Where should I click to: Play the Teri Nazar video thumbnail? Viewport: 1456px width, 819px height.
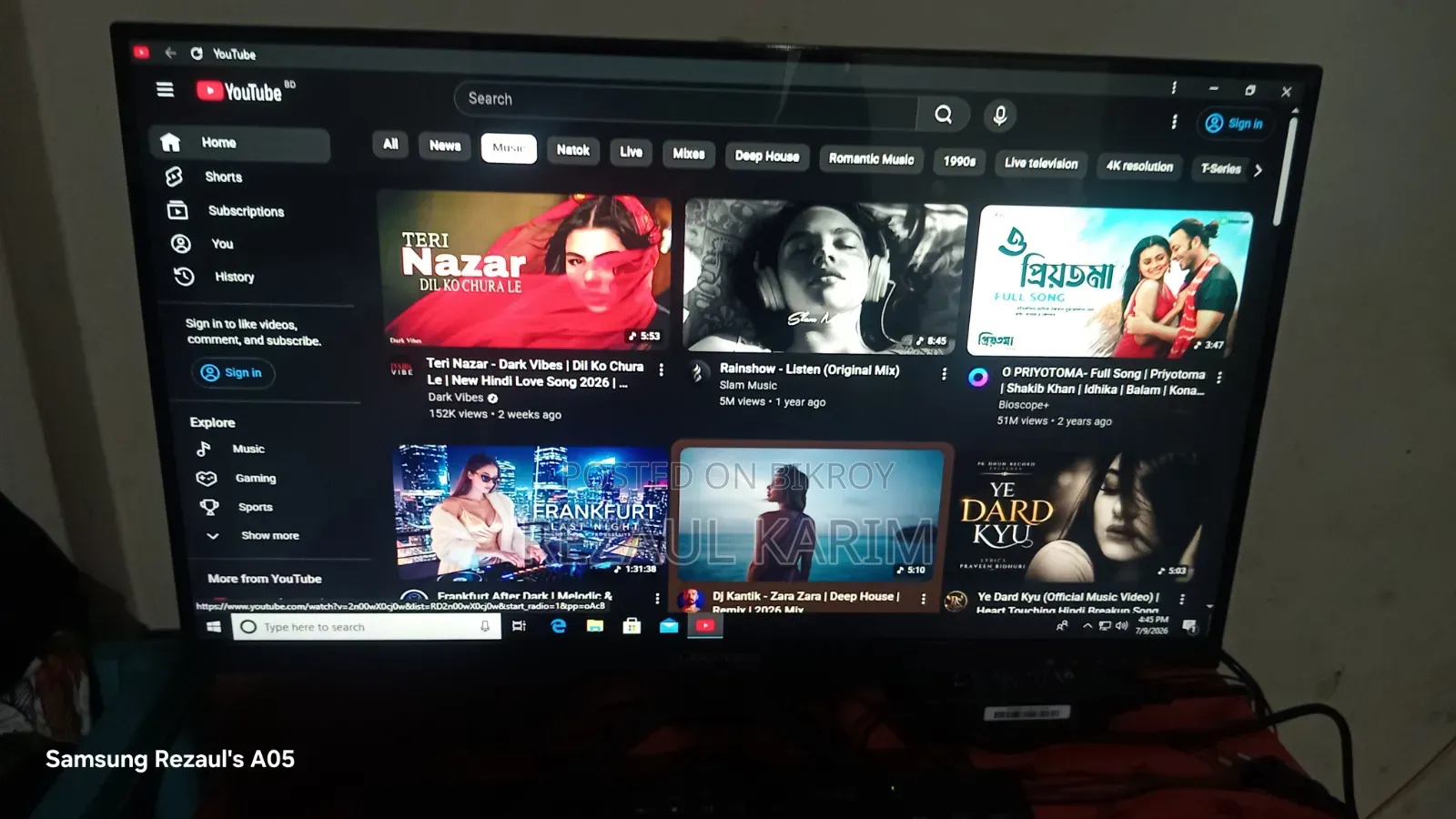coord(527,270)
